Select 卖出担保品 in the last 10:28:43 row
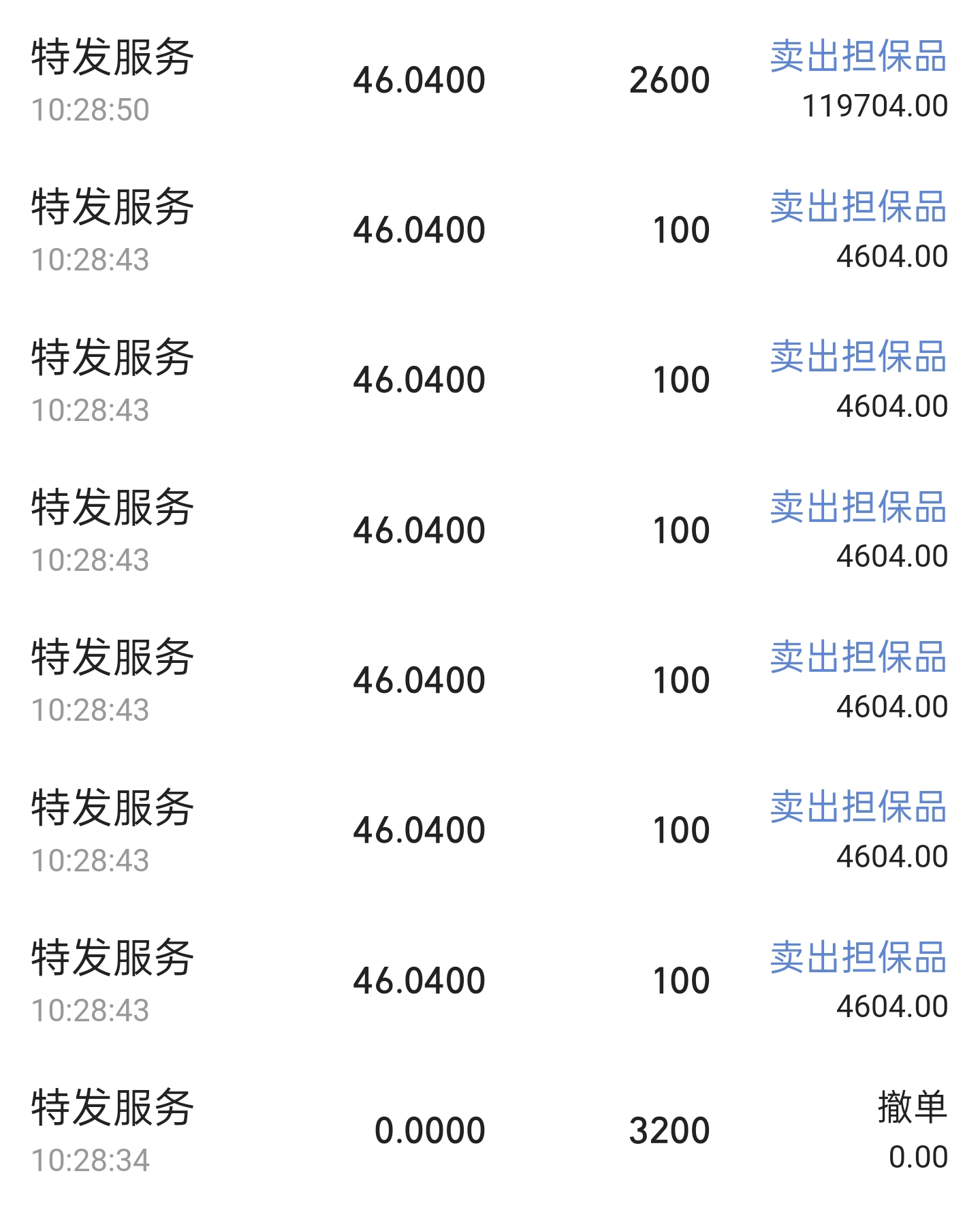 click(x=858, y=957)
